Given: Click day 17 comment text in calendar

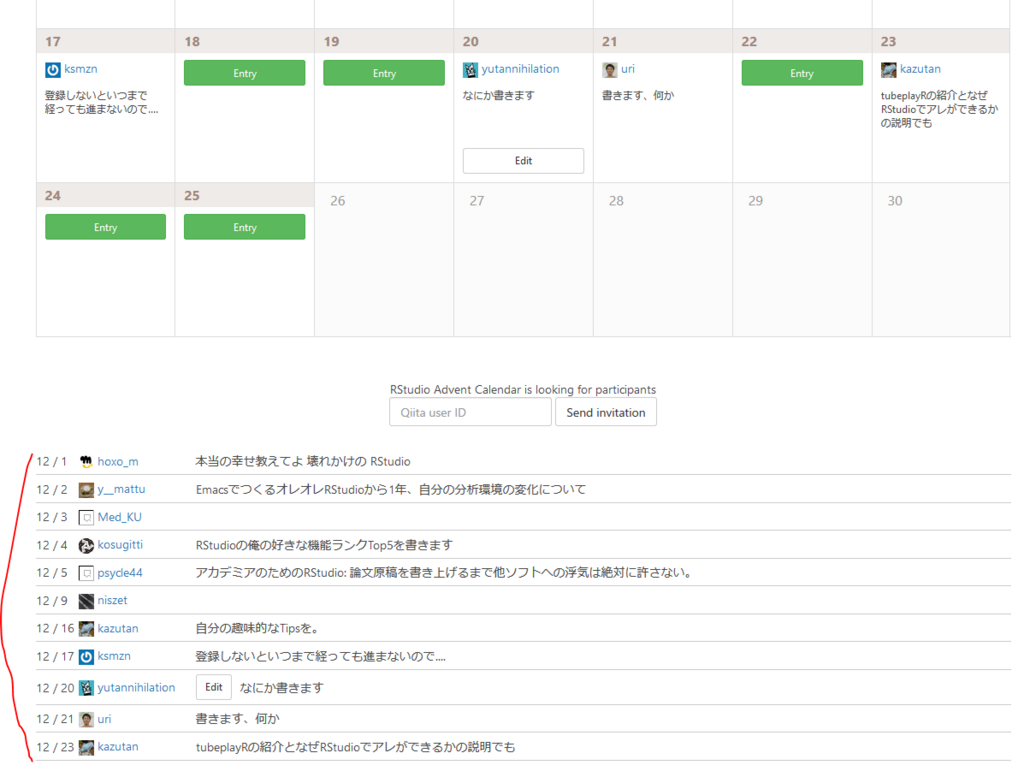Looking at the screenshot, I should pos(101,103).
